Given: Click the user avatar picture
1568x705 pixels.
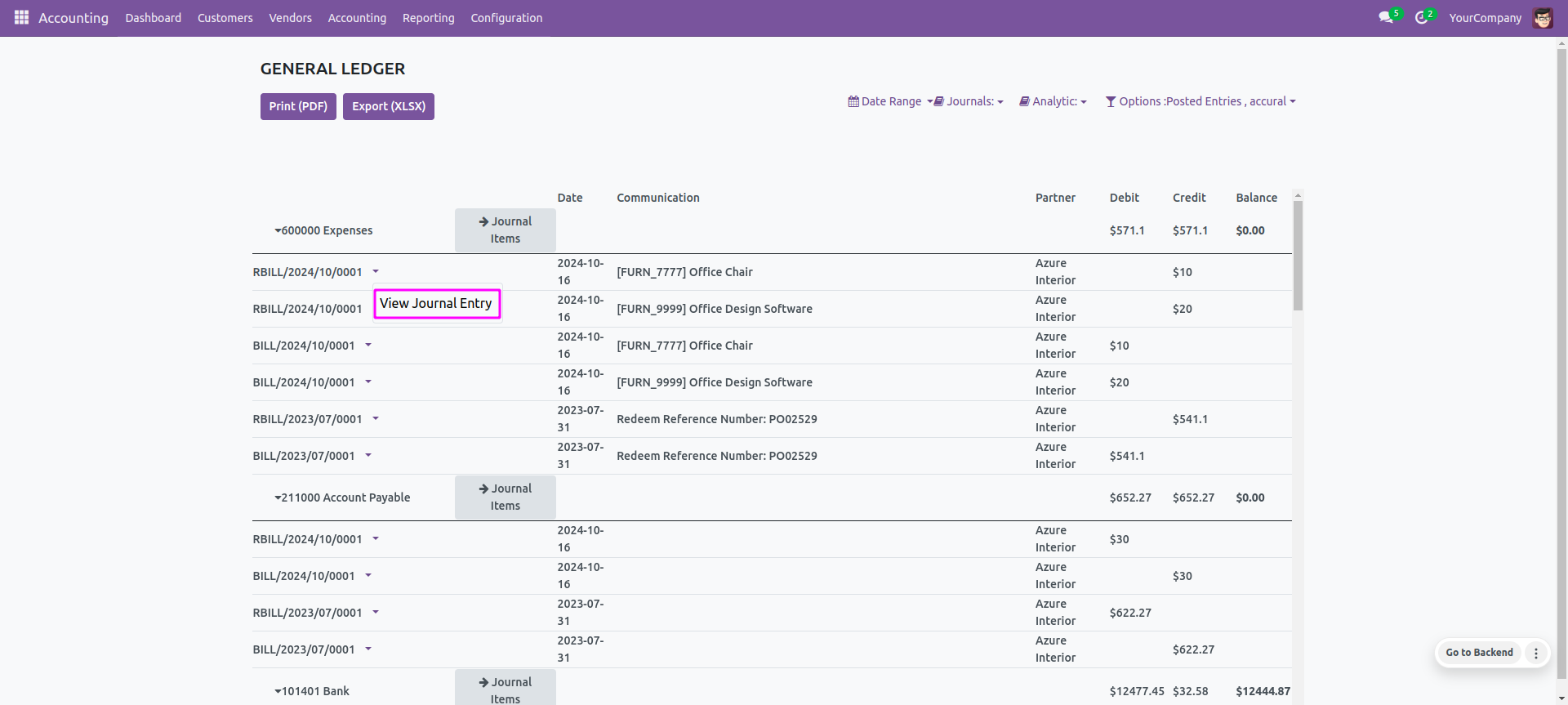Looking at the screenshot, I should pyautogui.click(x=1542, y=18).
